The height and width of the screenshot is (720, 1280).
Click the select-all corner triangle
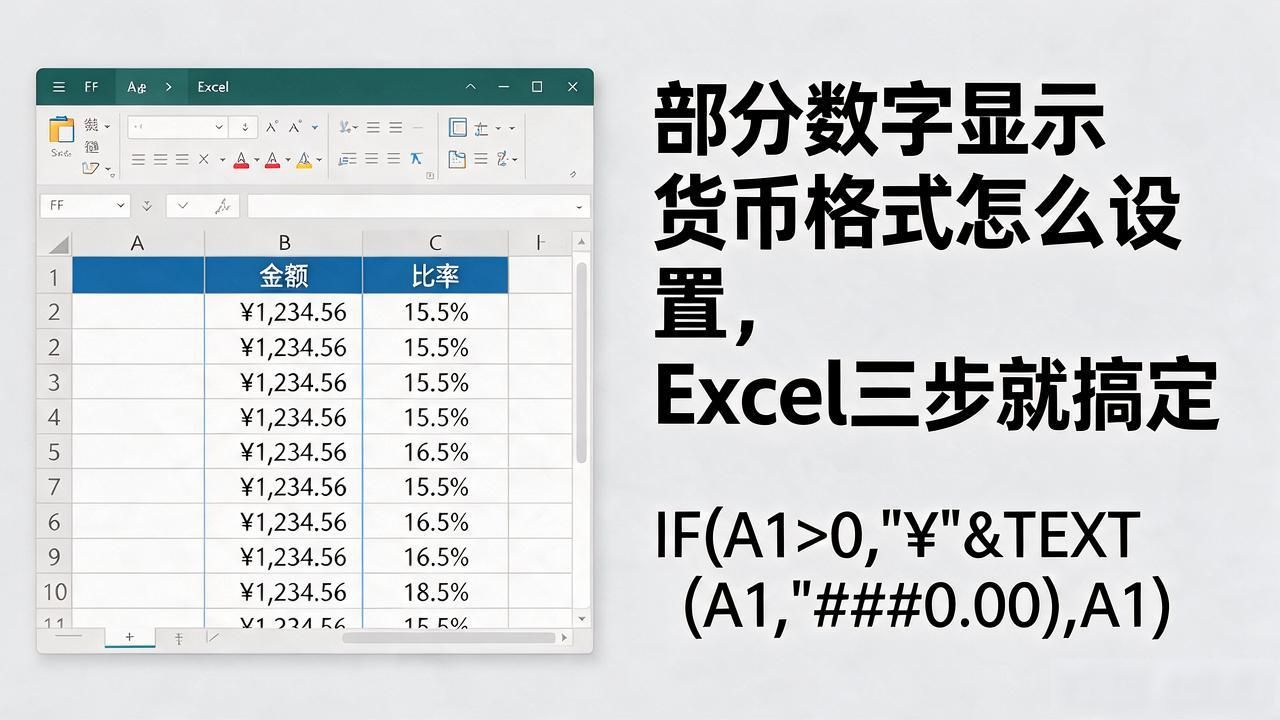(x=58, y=244)
